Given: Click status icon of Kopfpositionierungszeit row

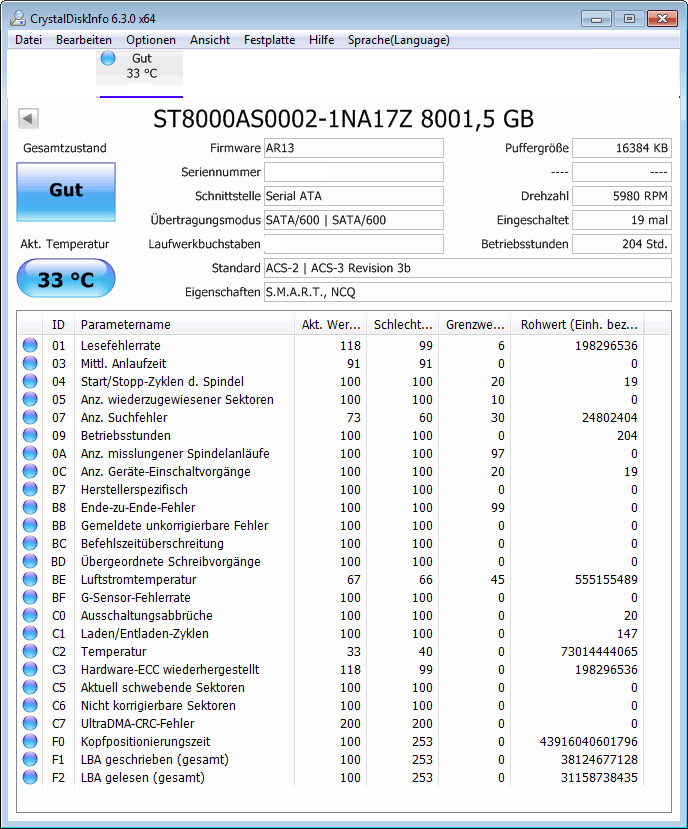Looking at the screenshot, I should point(30,741).
